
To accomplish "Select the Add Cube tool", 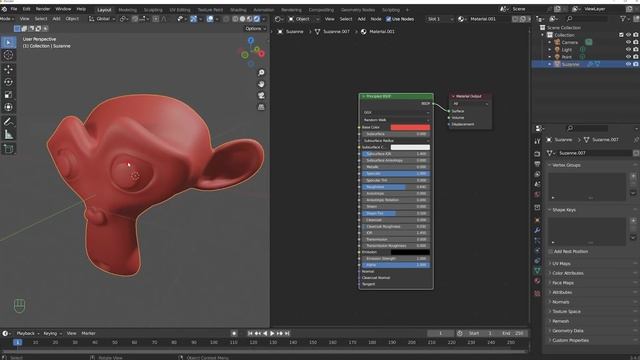I will [8, 149].
